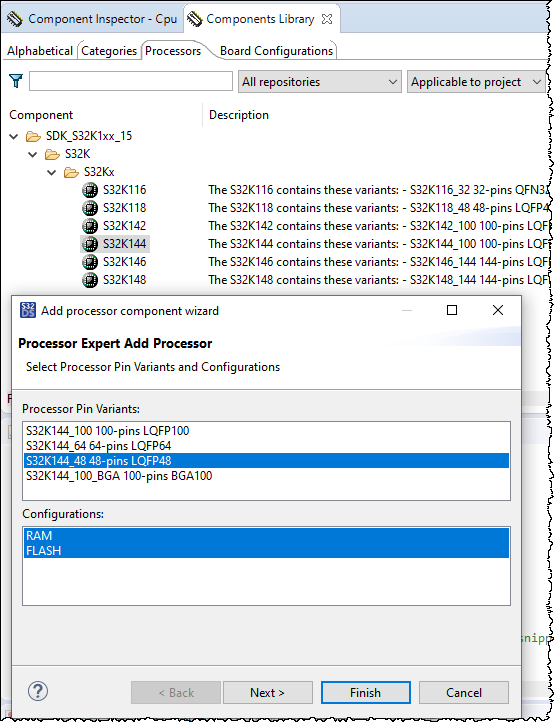Open the All repositories dropdown

(320, 82)
